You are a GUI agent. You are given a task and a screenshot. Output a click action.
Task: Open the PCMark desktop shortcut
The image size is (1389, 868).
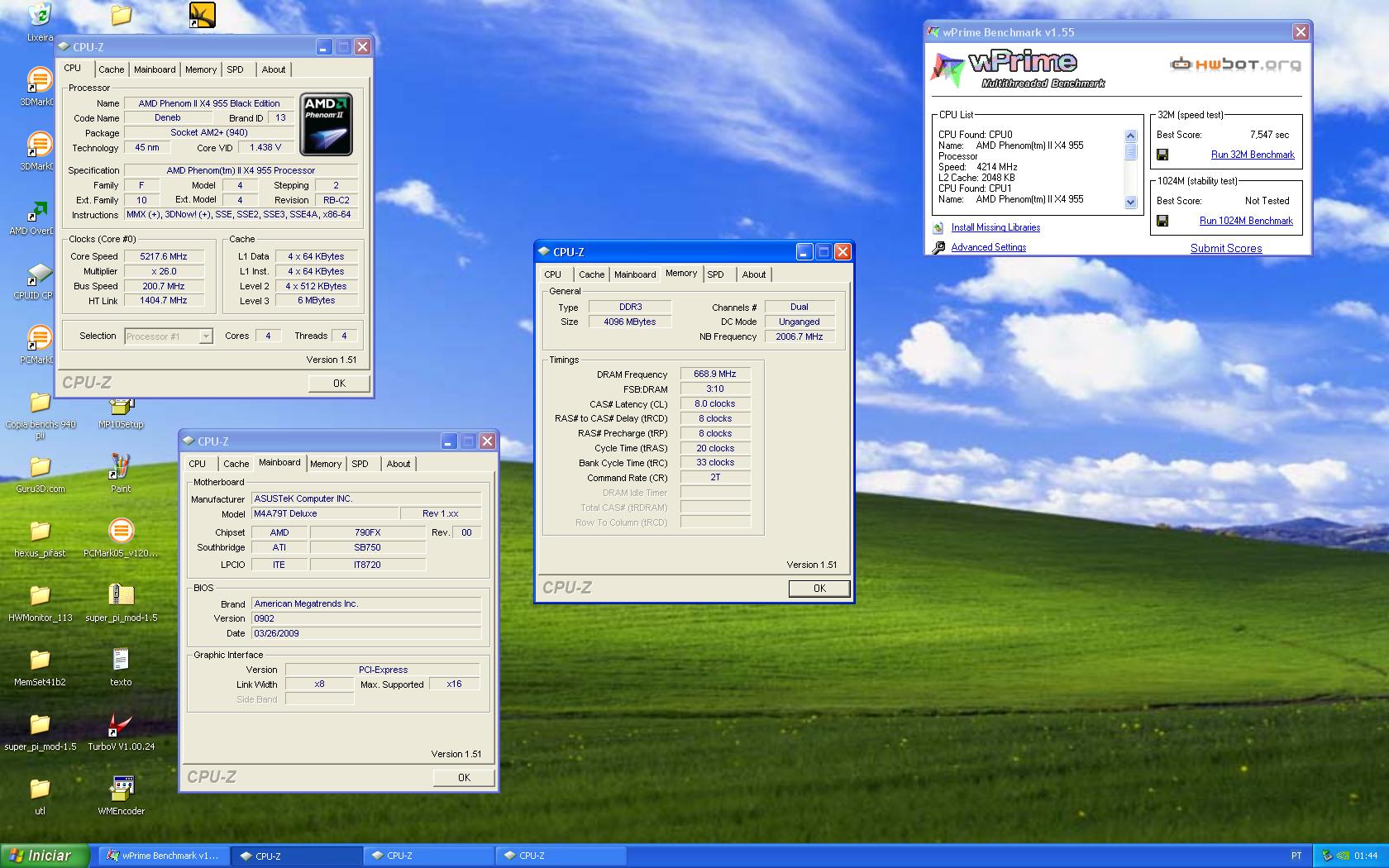[39, 339]
